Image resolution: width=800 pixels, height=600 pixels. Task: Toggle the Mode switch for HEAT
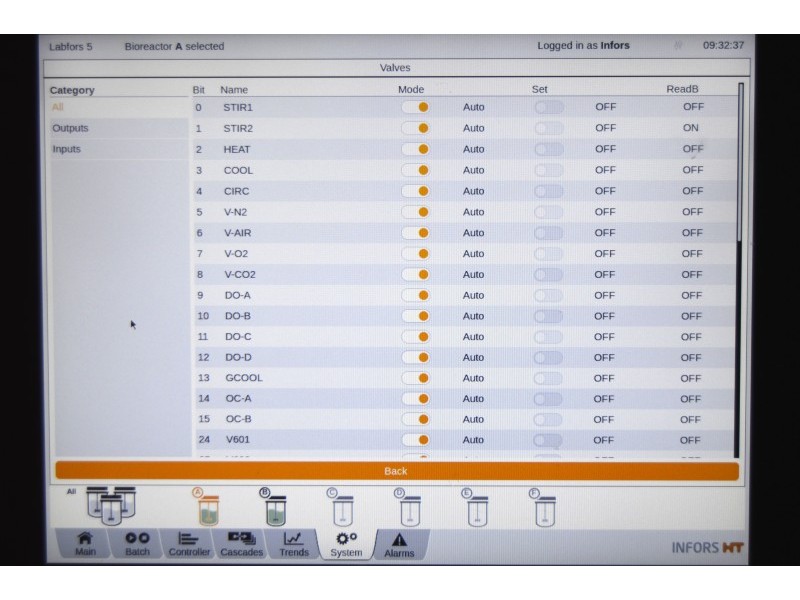pyautogui.click(x=415, y=149)
